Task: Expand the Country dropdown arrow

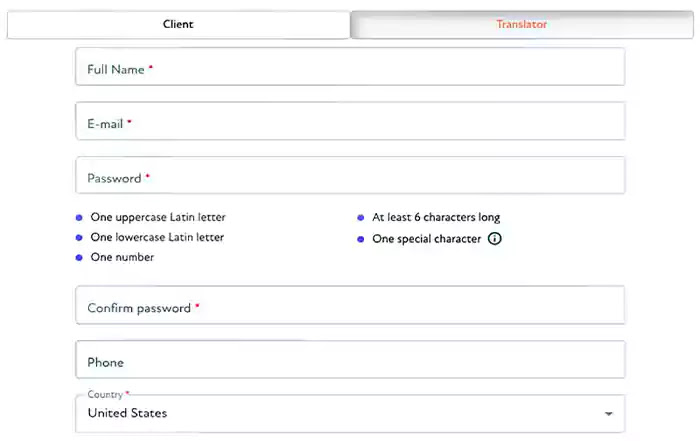Action: [x=608, y=414]
